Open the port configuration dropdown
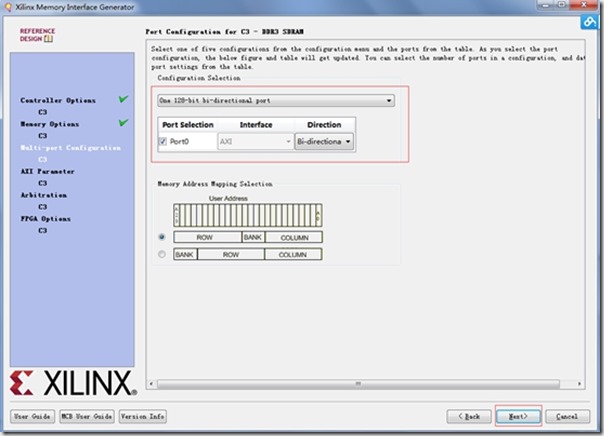Screen dimensions: 604x436 click(276, 101)
